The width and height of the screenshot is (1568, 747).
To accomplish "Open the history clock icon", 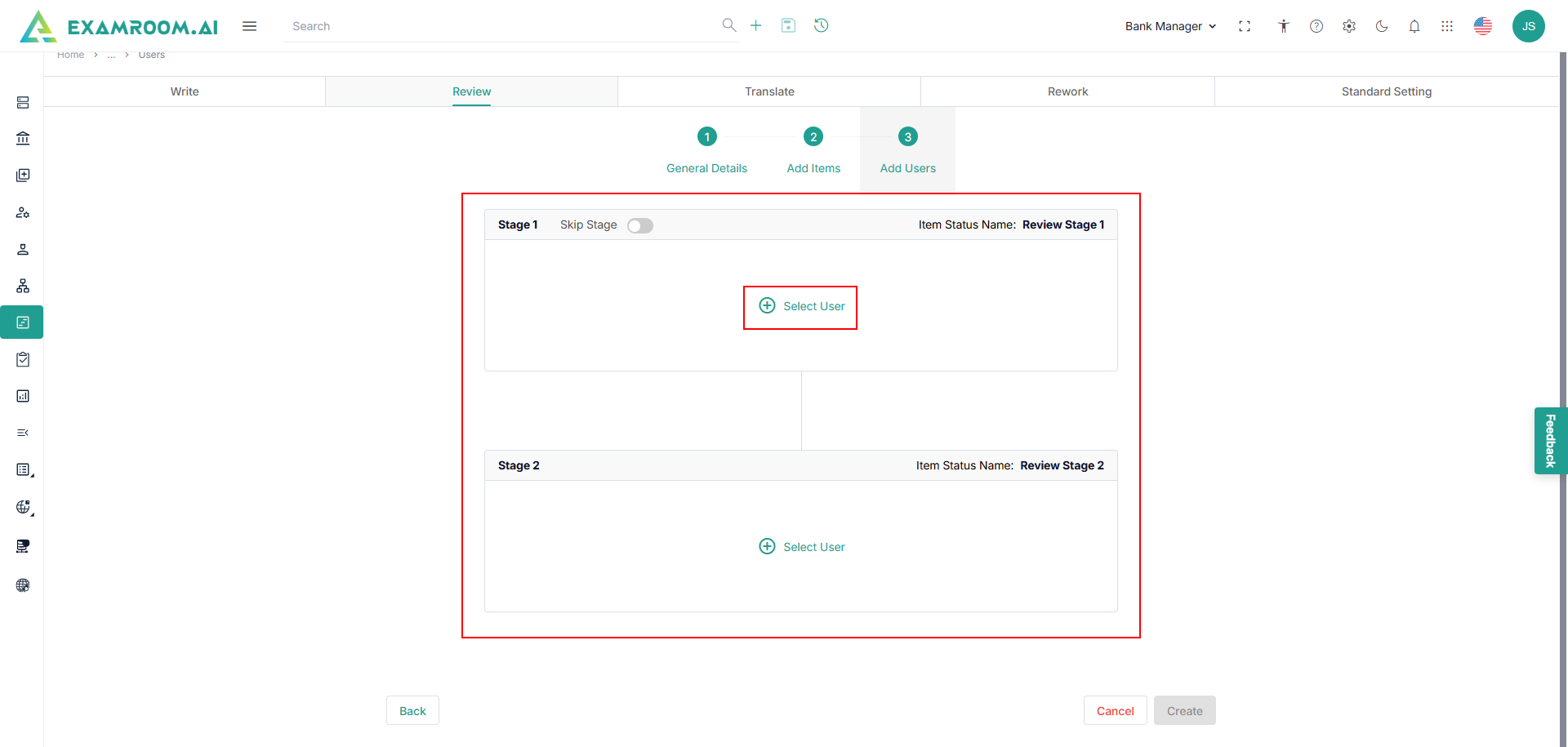I will pos(822,25).
